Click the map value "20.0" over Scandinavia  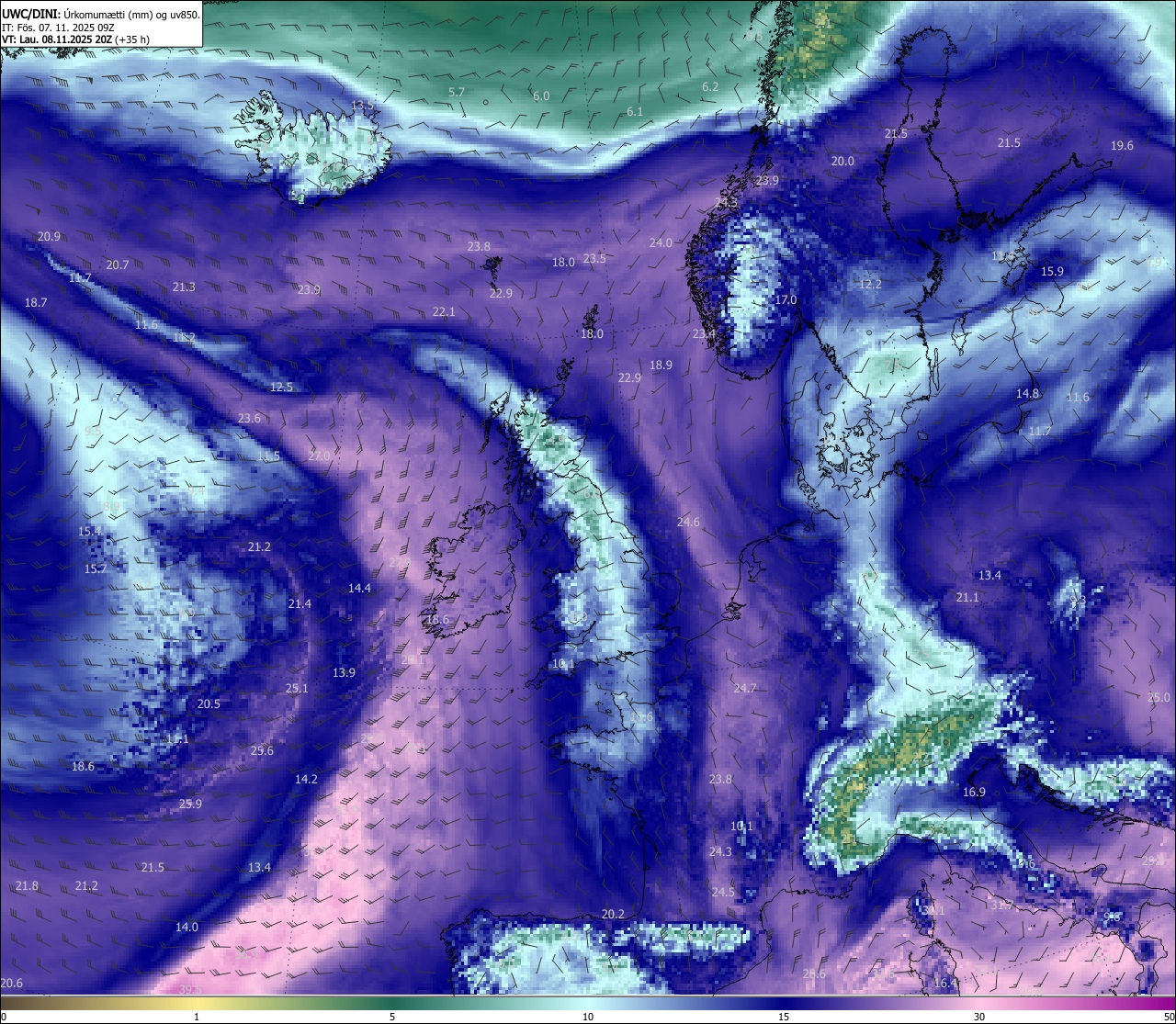click(x=842, y=161)
